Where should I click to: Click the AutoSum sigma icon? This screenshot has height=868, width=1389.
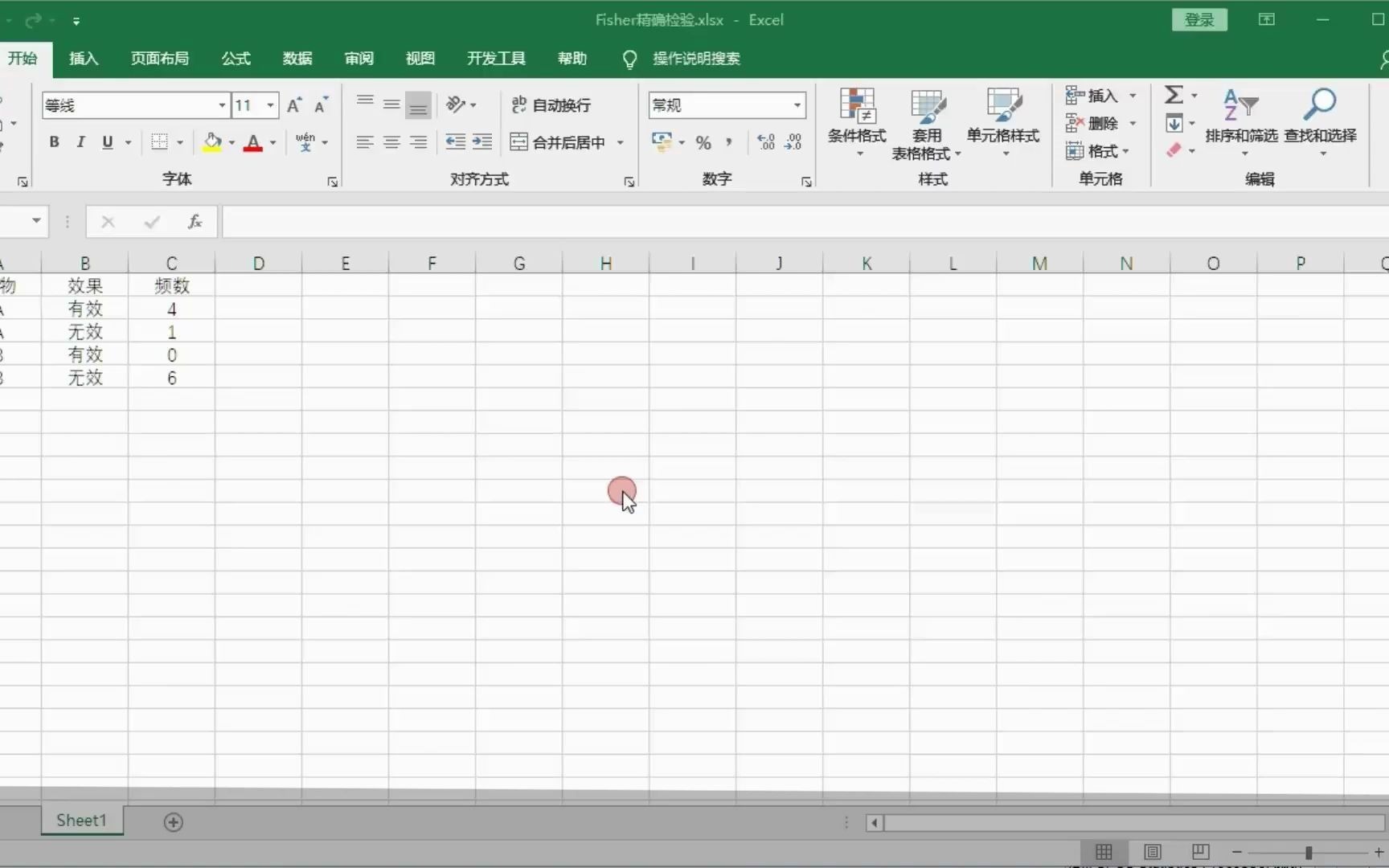click(1174, 95)
